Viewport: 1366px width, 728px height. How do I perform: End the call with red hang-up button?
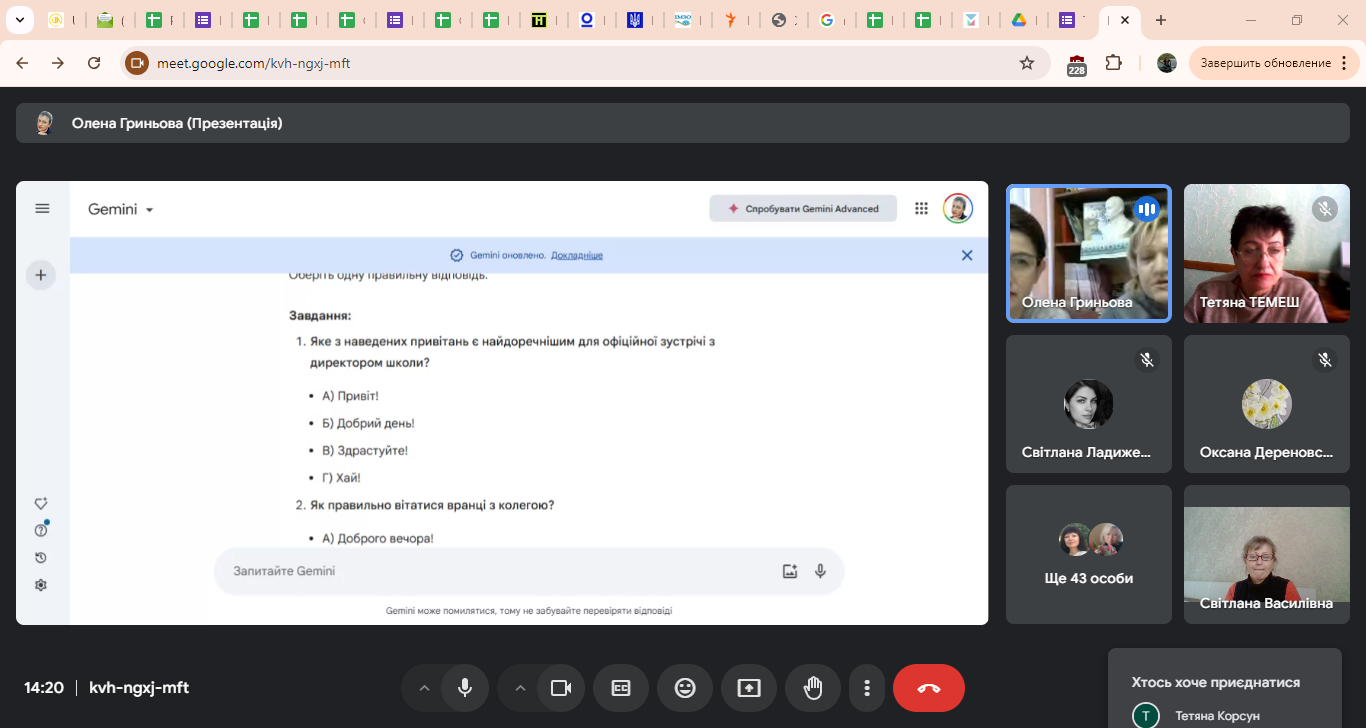928,688
